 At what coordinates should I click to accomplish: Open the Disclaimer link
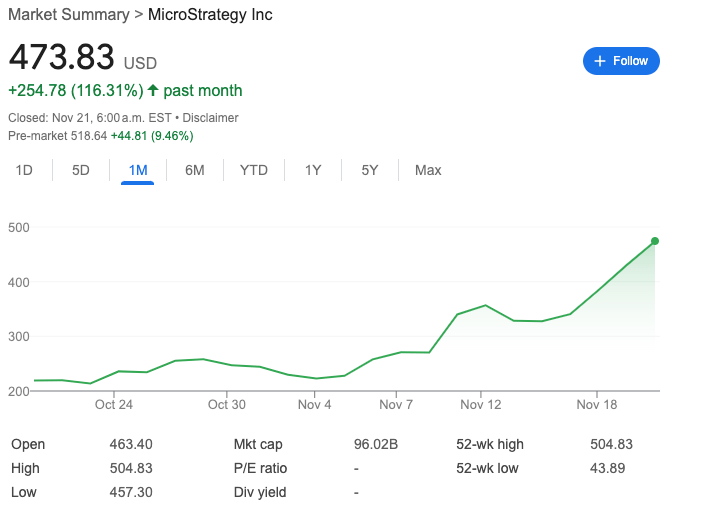coord(210,118)
